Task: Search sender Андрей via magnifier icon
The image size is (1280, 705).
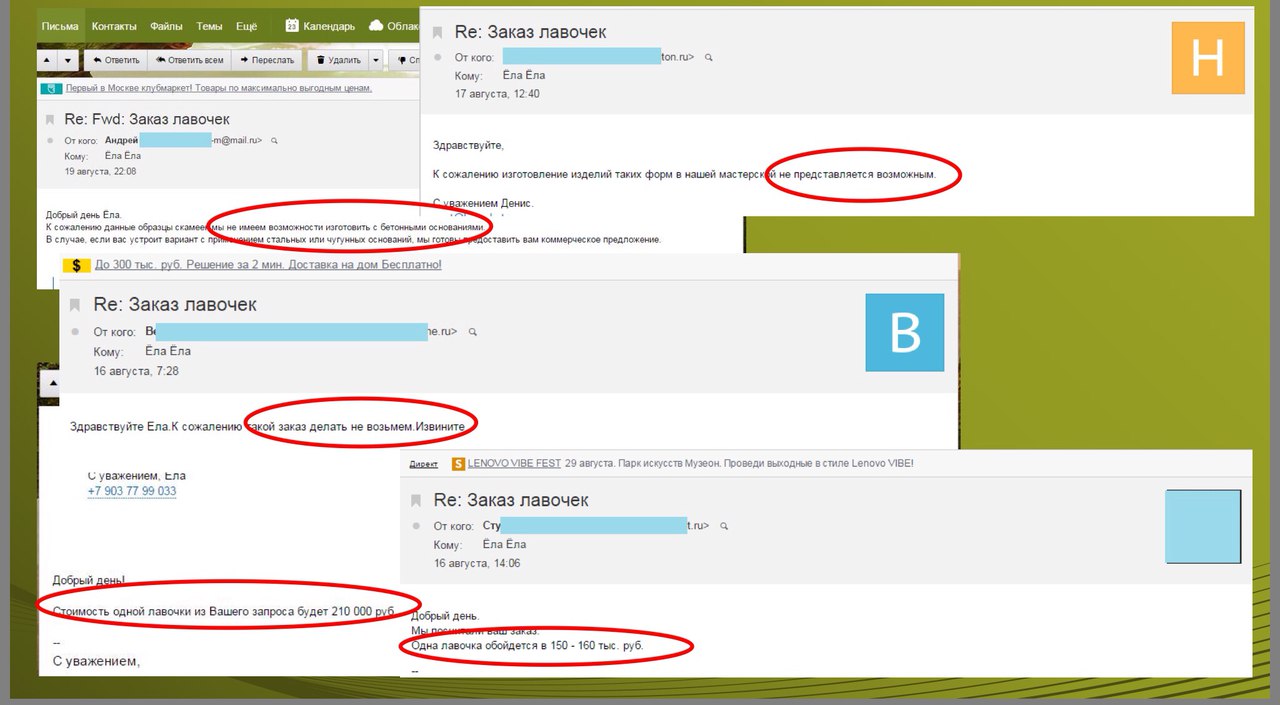Action: (274, 141)
